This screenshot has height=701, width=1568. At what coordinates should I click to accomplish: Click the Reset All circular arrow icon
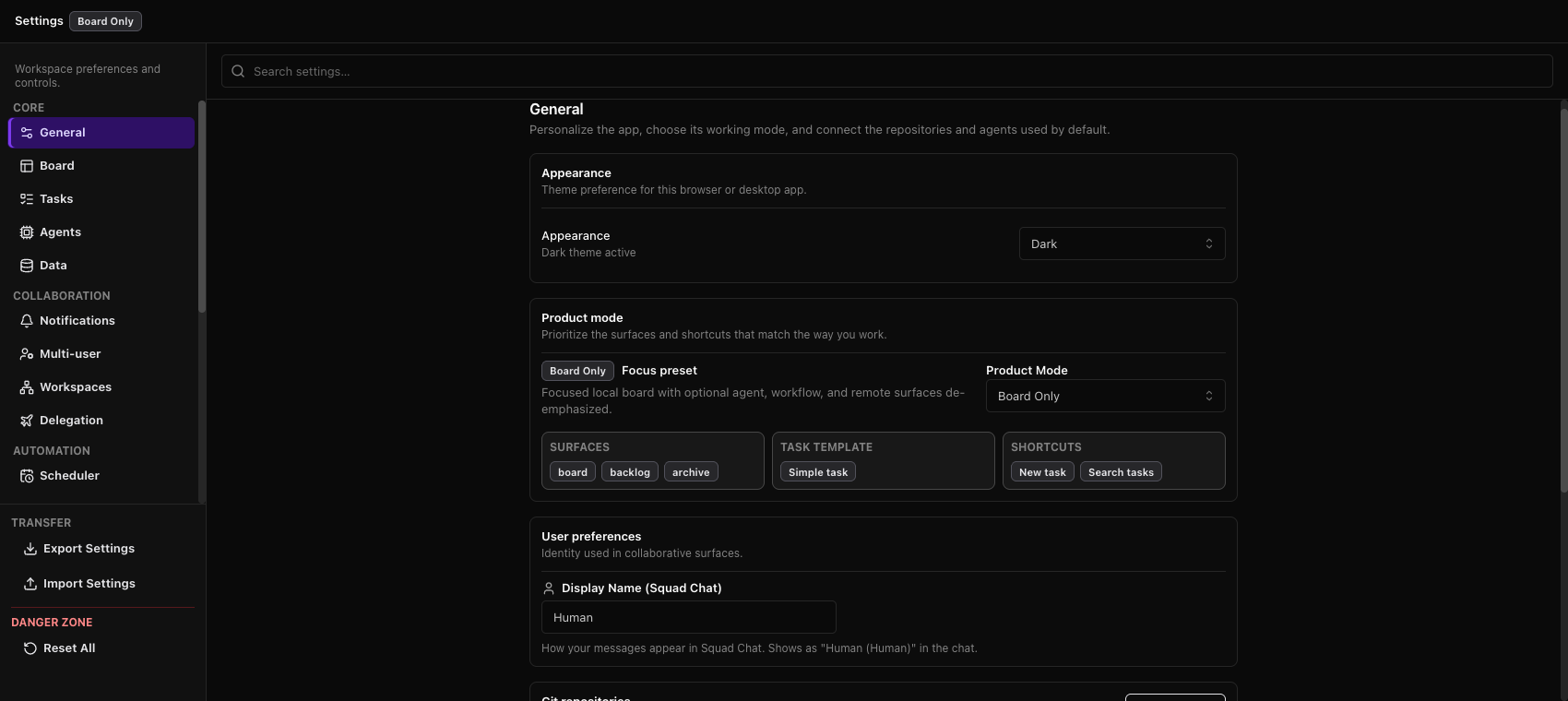tap(30, 648)
